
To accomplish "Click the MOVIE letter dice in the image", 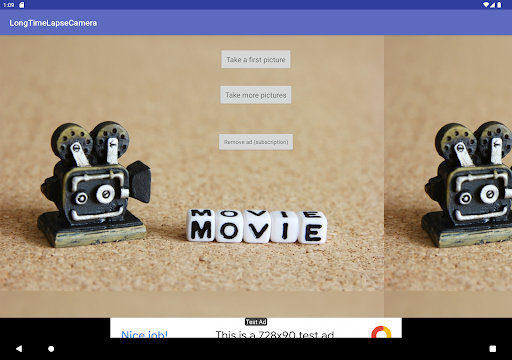I will pos(256,226).
